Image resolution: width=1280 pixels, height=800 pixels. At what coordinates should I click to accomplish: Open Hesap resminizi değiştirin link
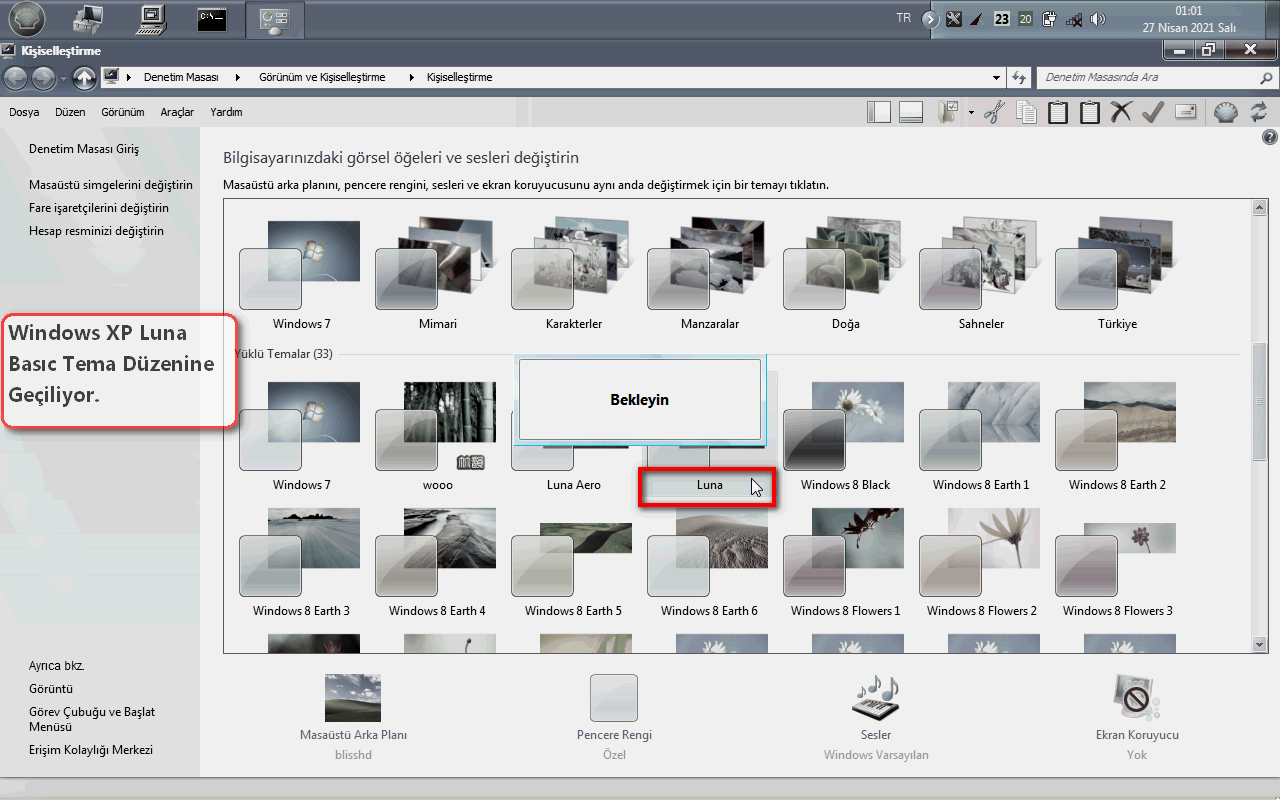pyautogui.click(x=96, y=231)
